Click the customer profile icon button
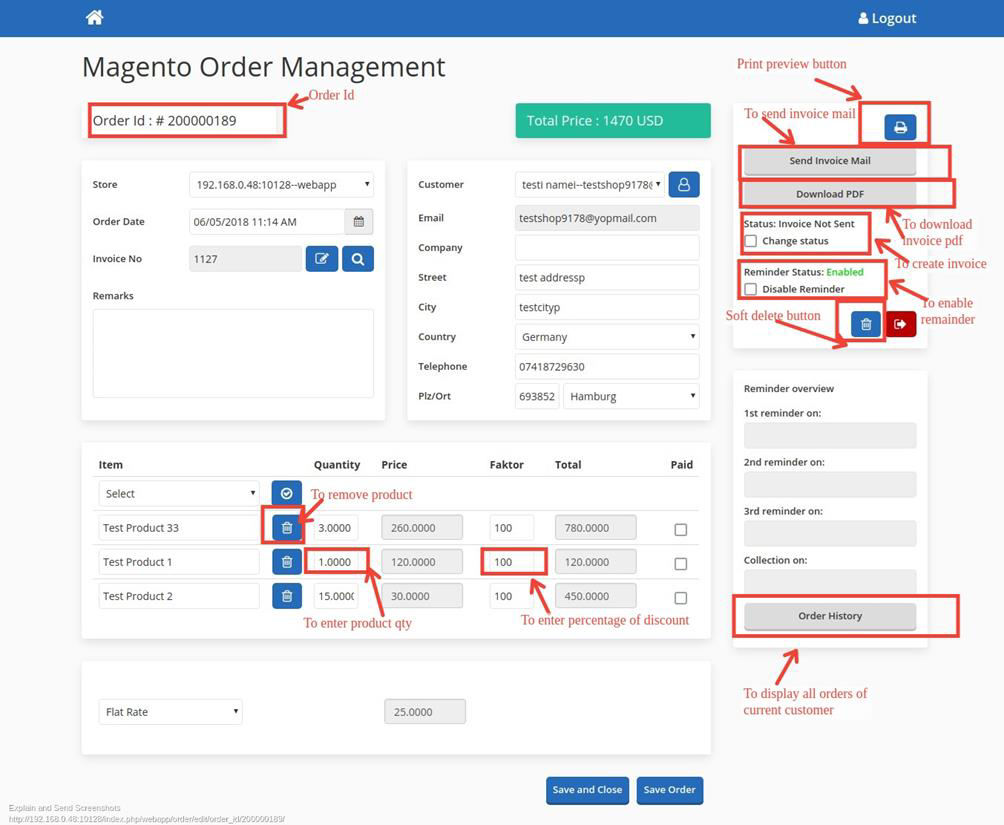This screenshot has height=825, width=1004. pyautogui.click(x=684, y=185)
